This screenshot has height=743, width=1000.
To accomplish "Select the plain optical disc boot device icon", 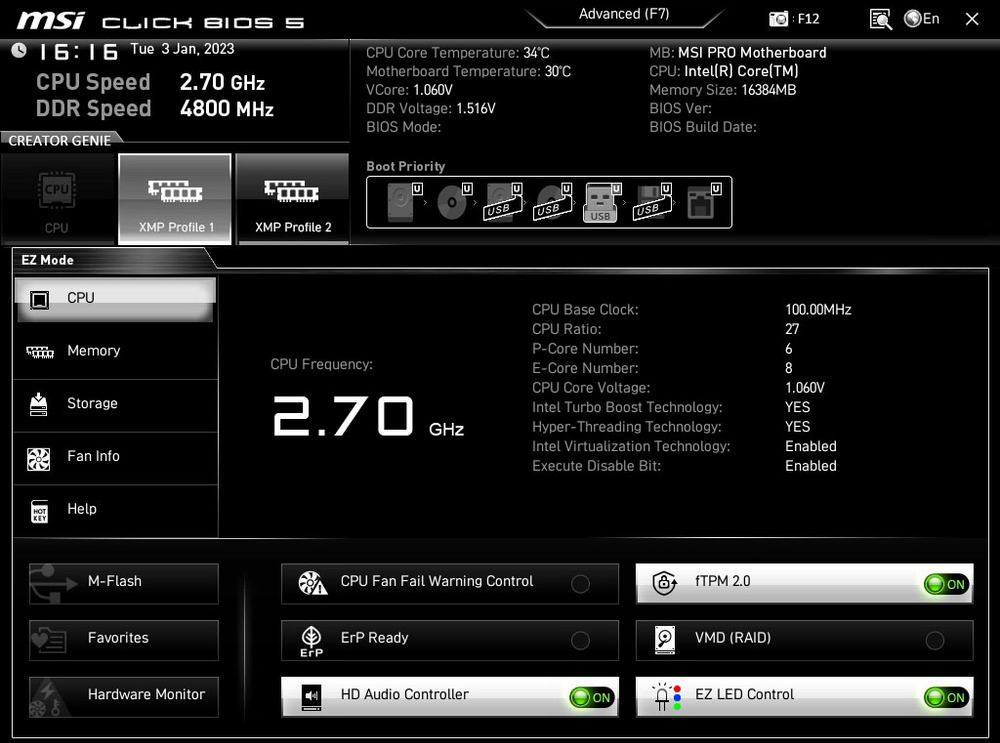I will 454,202.
